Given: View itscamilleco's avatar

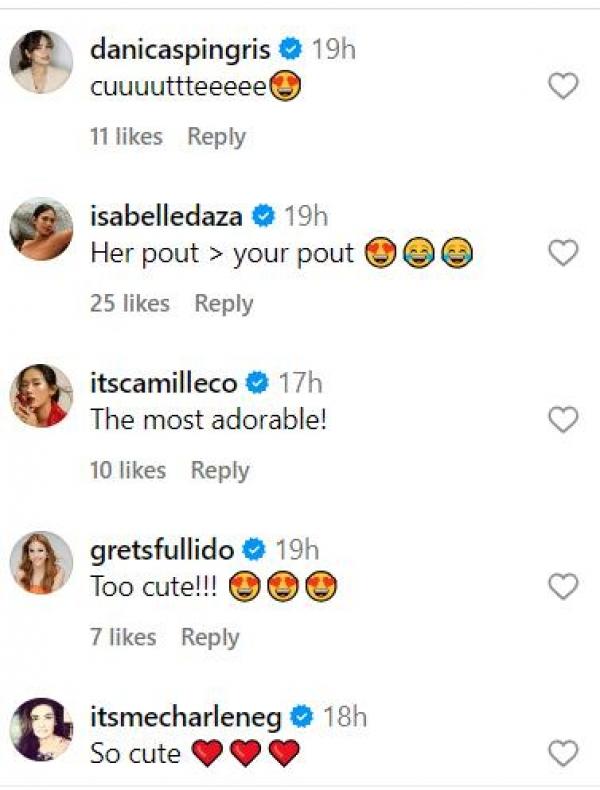Looking at the screenshot, I should (x=41, y=396).
